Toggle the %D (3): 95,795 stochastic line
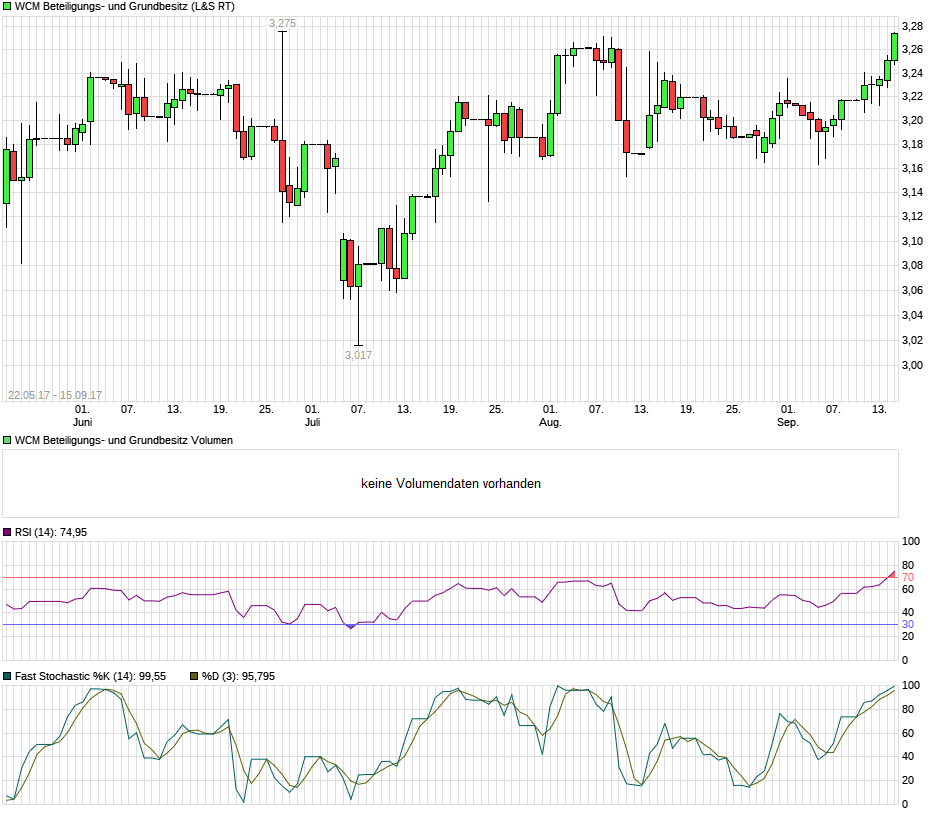The width and height of the screenshot is (940, 814). (240, 676)
